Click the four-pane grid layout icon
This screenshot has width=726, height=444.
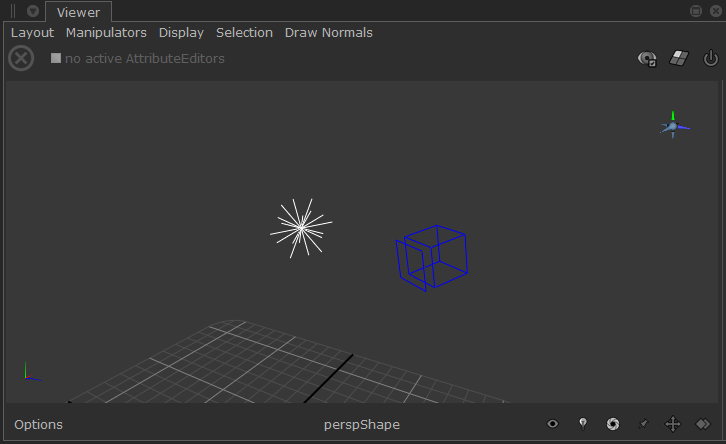tap(679, 58)
